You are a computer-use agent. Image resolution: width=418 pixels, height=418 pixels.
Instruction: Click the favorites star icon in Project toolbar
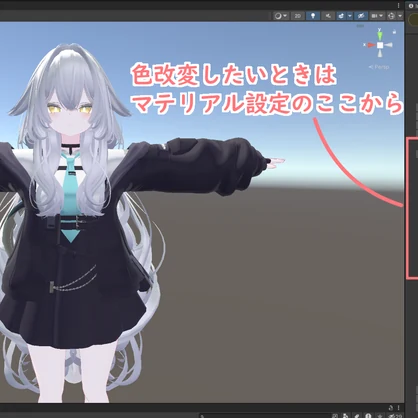click(379, 416)
